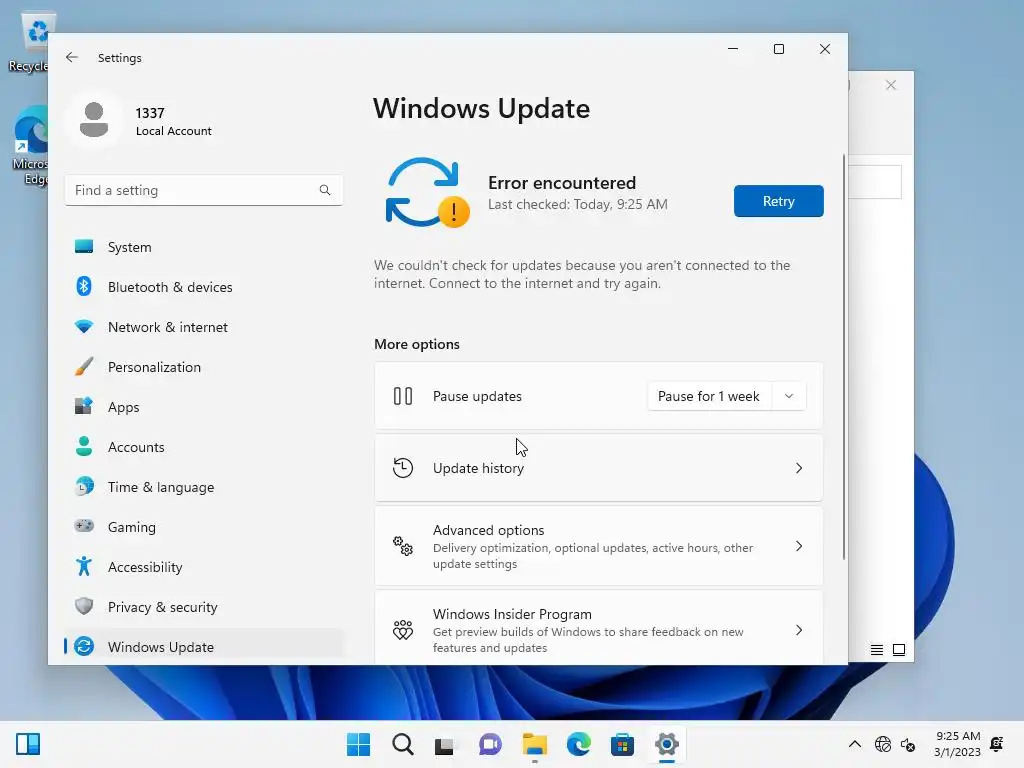Click the Advanced options chevron arrow
Image resolution: width=1024 pixels, height=768 pixels.
(x=799, y=546)
